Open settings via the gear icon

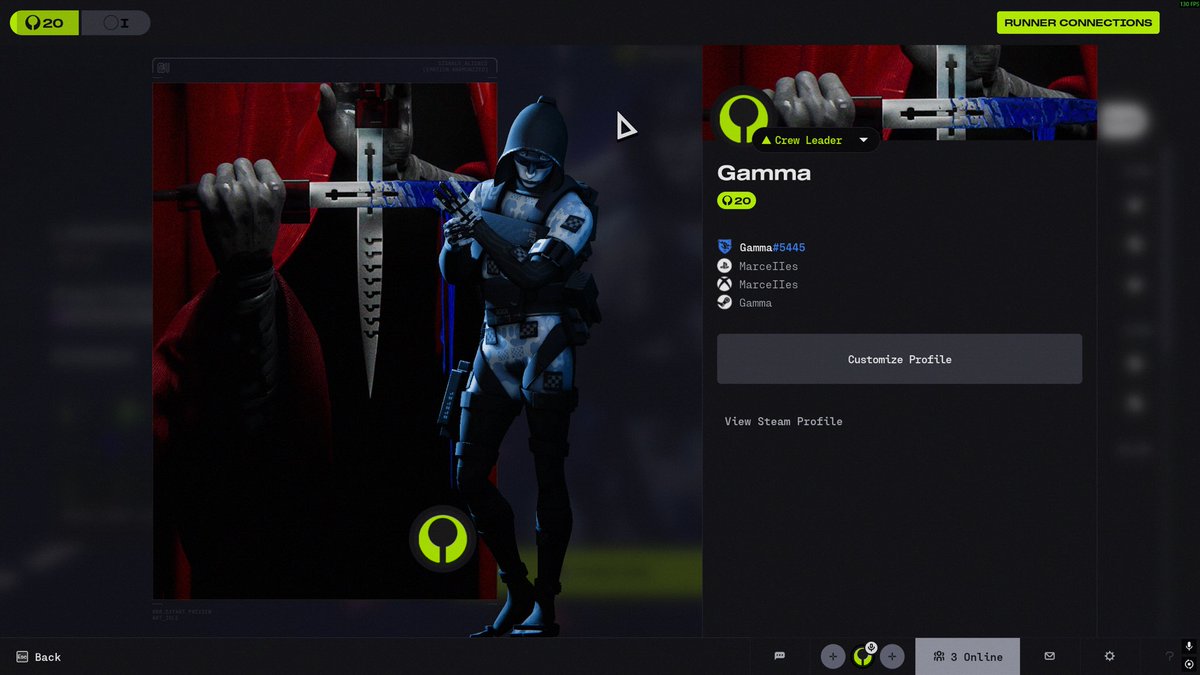[1109, 656]
